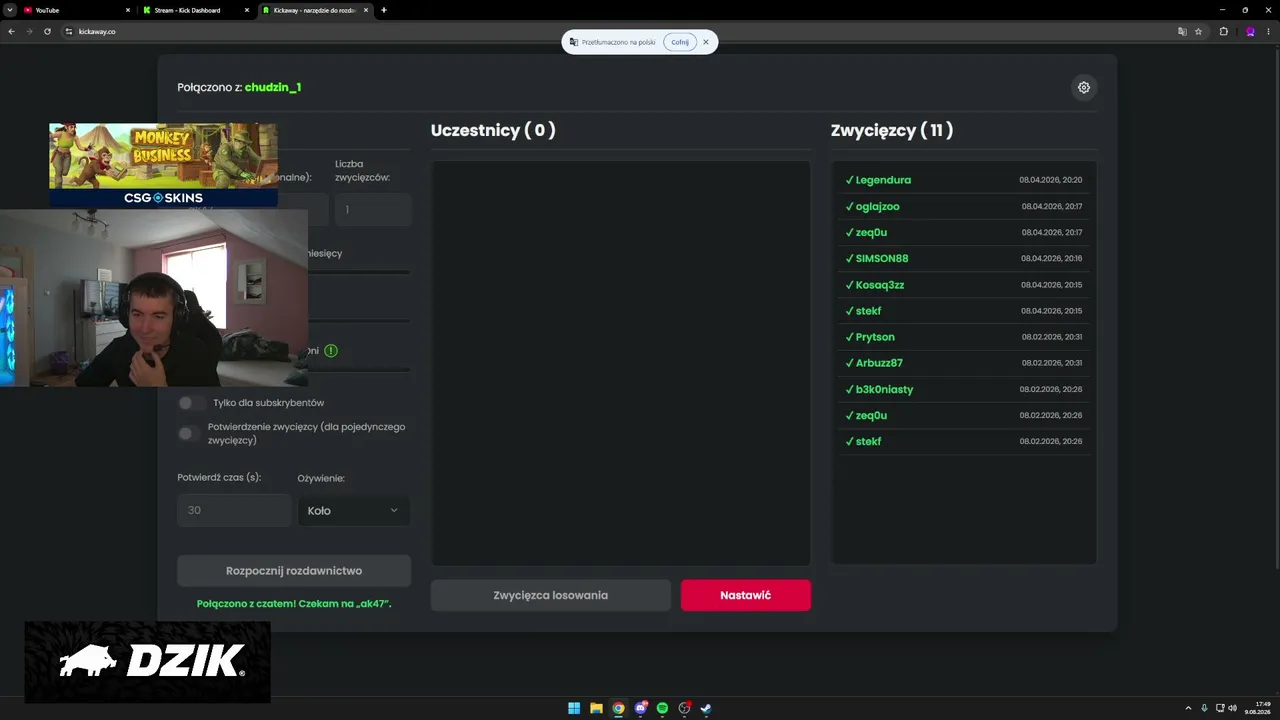This screenshot has width=1280, height=720.
Task: Toggle 'Tylko dla subskrybentów' switch
Action: point(192,403)
